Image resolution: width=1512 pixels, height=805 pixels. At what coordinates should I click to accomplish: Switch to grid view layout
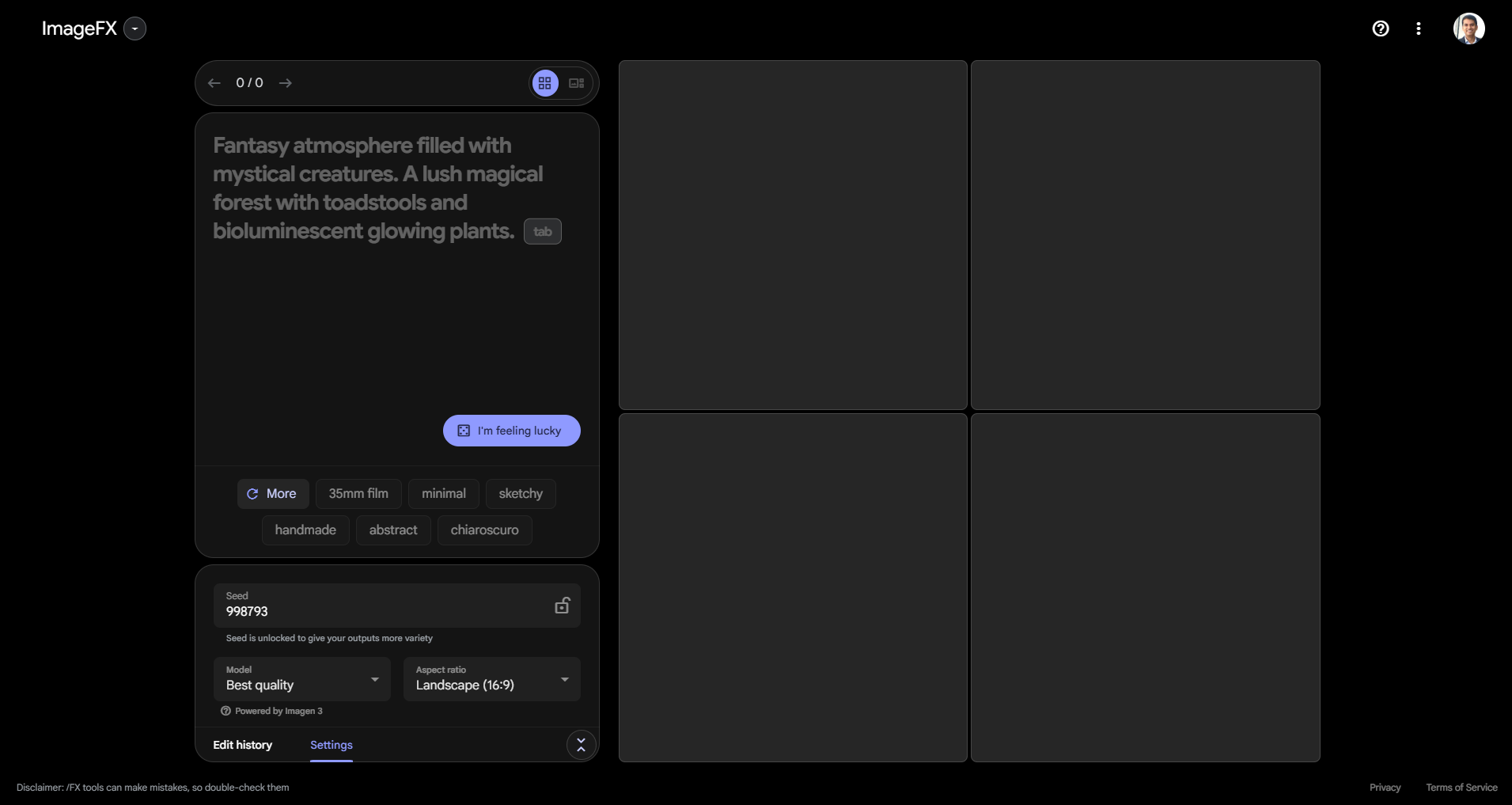tap(545, 83)
